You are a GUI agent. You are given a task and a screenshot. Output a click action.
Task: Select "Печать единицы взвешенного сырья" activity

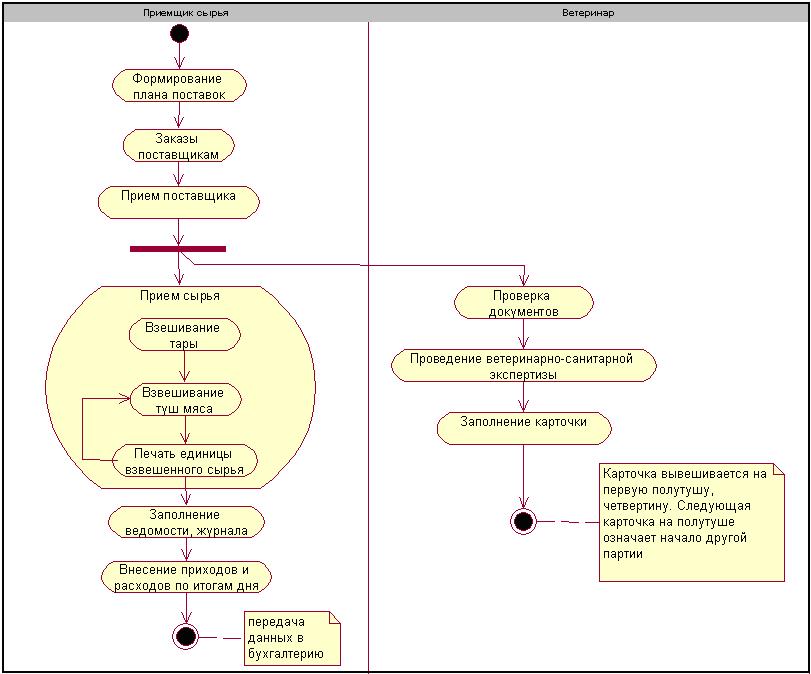[185, 461]
